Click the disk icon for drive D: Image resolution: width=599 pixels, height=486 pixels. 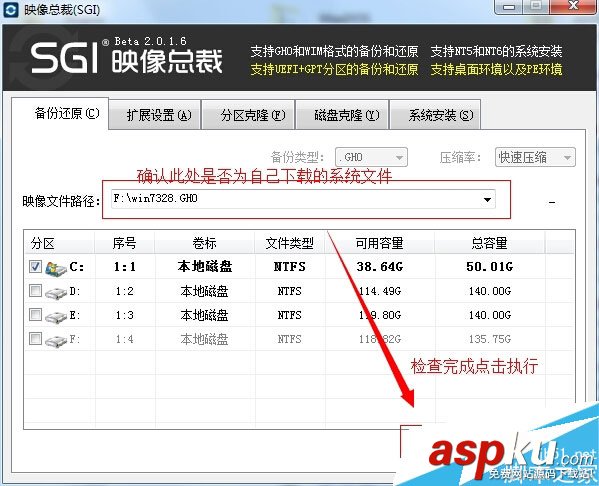click(x=55, y=293)
